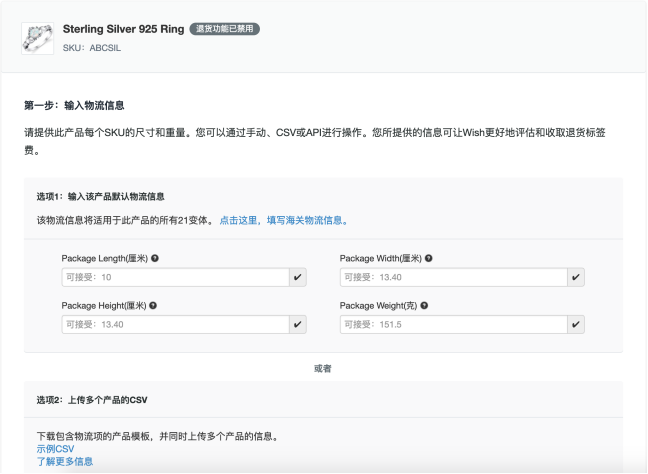Click help icon beside Package Height
This screenshot has height=474, width=648.
coord(153,306)
